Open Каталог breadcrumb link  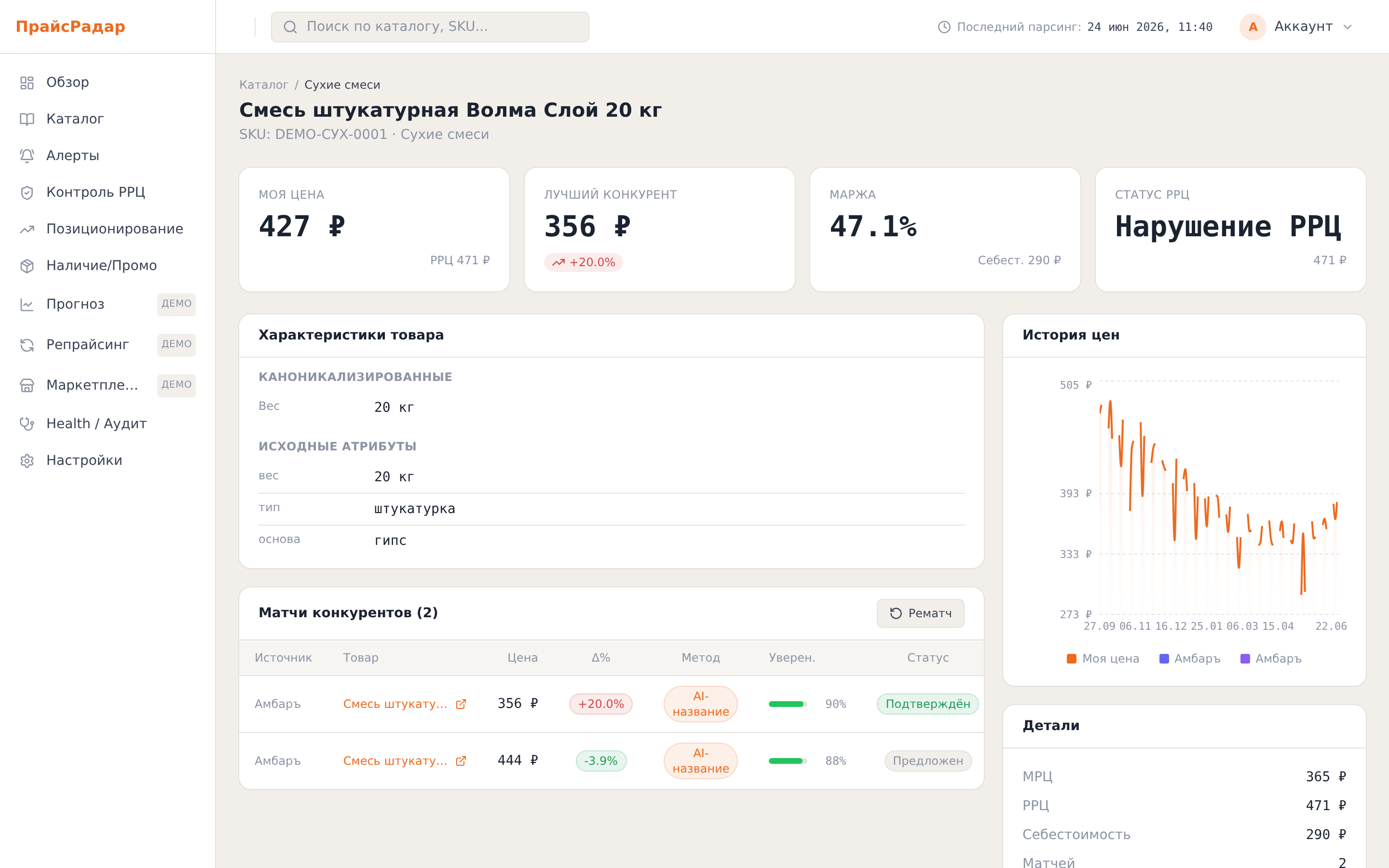(263, 85)
